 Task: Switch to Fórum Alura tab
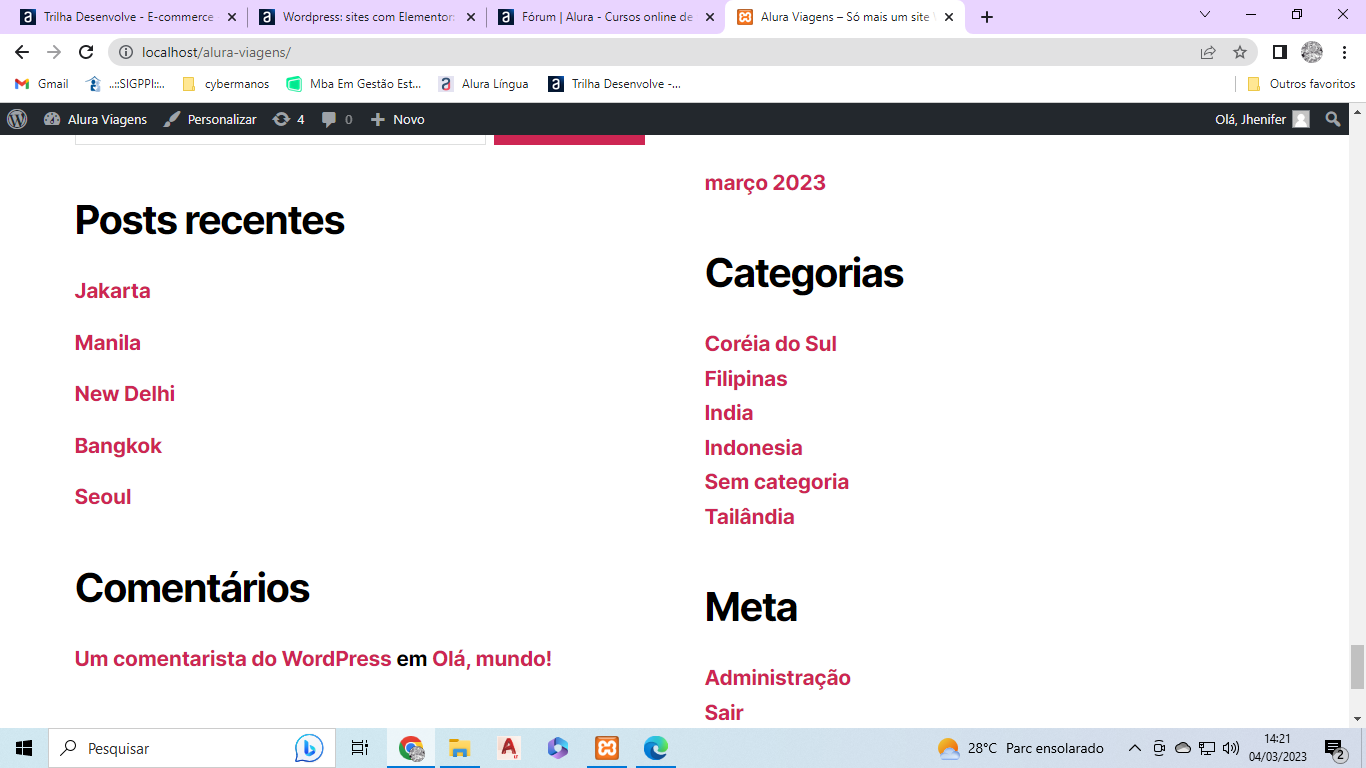click(606, 17)
